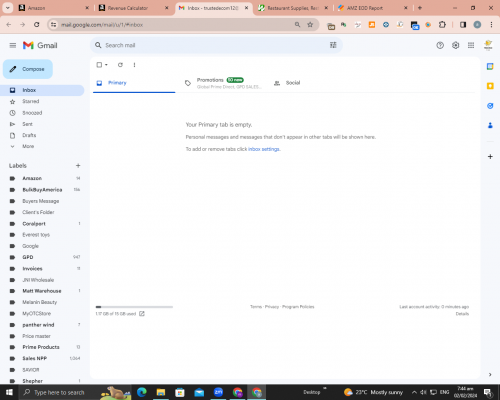Open the select dropdown arrow beside checkbox

pos(106,65)
